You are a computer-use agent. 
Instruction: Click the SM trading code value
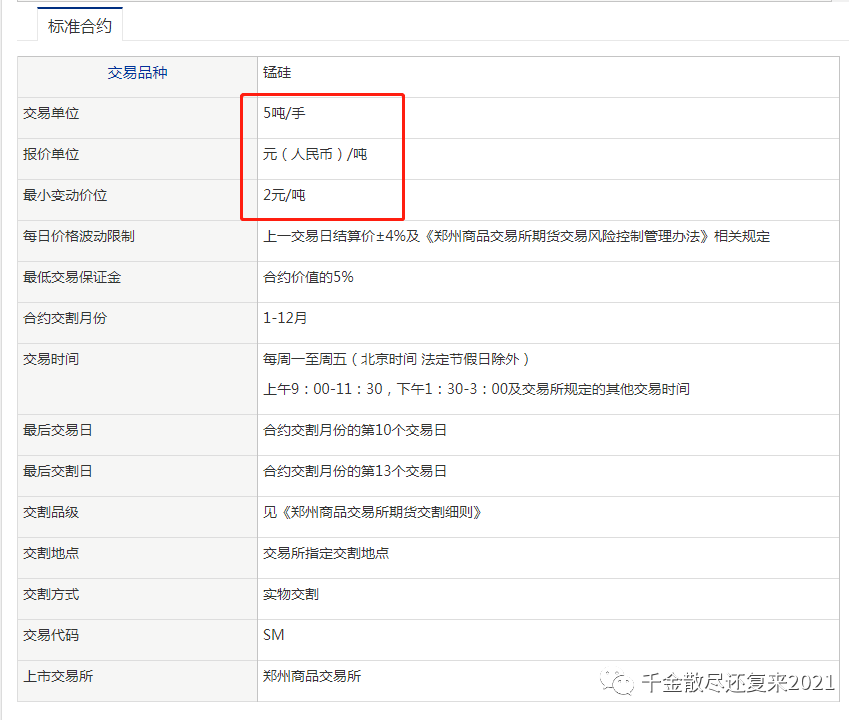[274, 635]
